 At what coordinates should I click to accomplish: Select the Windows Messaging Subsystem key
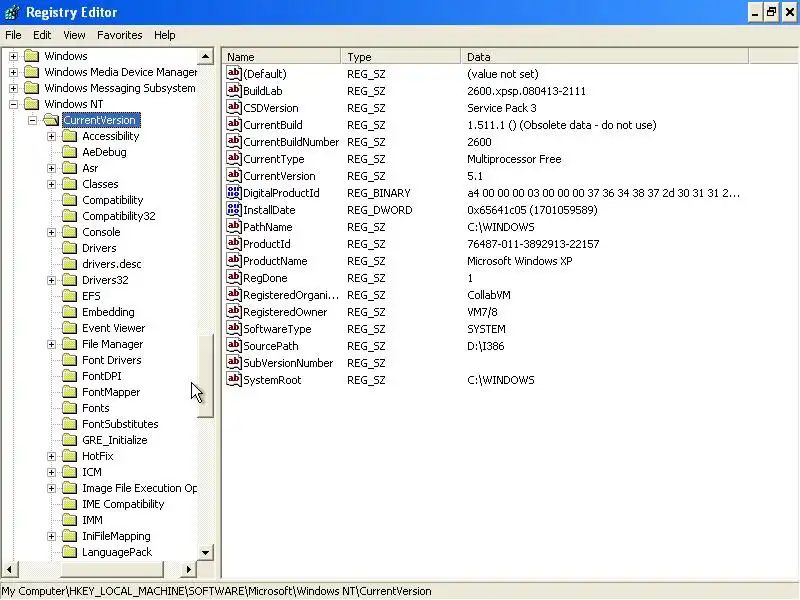tap(119, 88)
